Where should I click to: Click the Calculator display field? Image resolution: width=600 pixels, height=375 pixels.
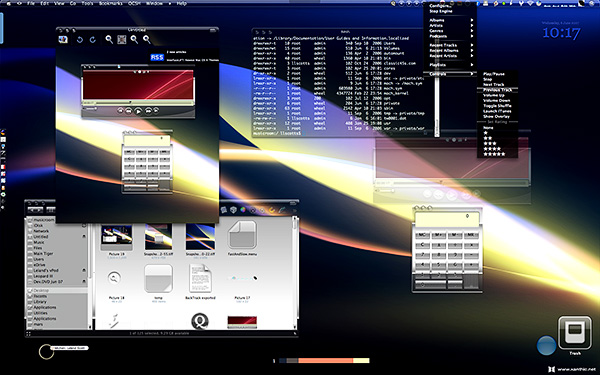(447, 220)
